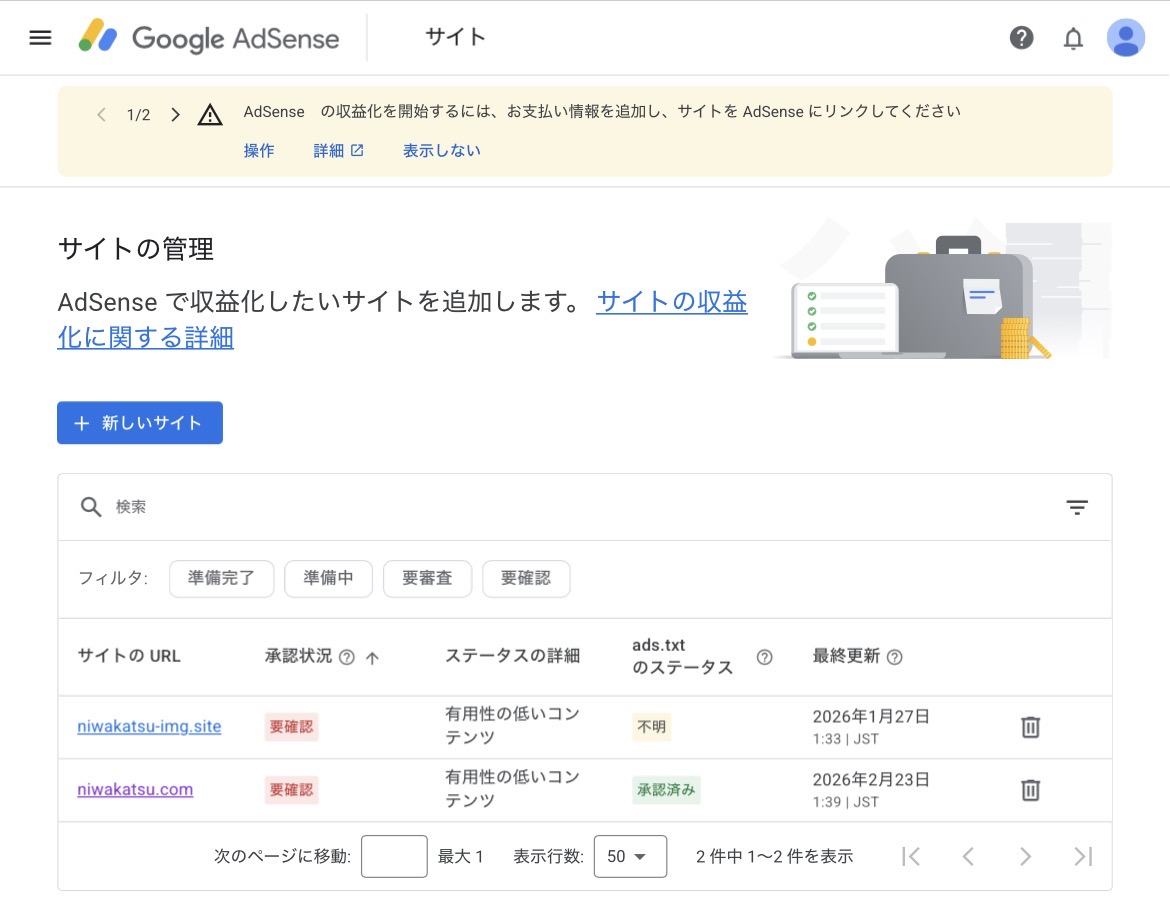Open the Help question mark icon
1170x905 pixels.
click(1021, 37)
